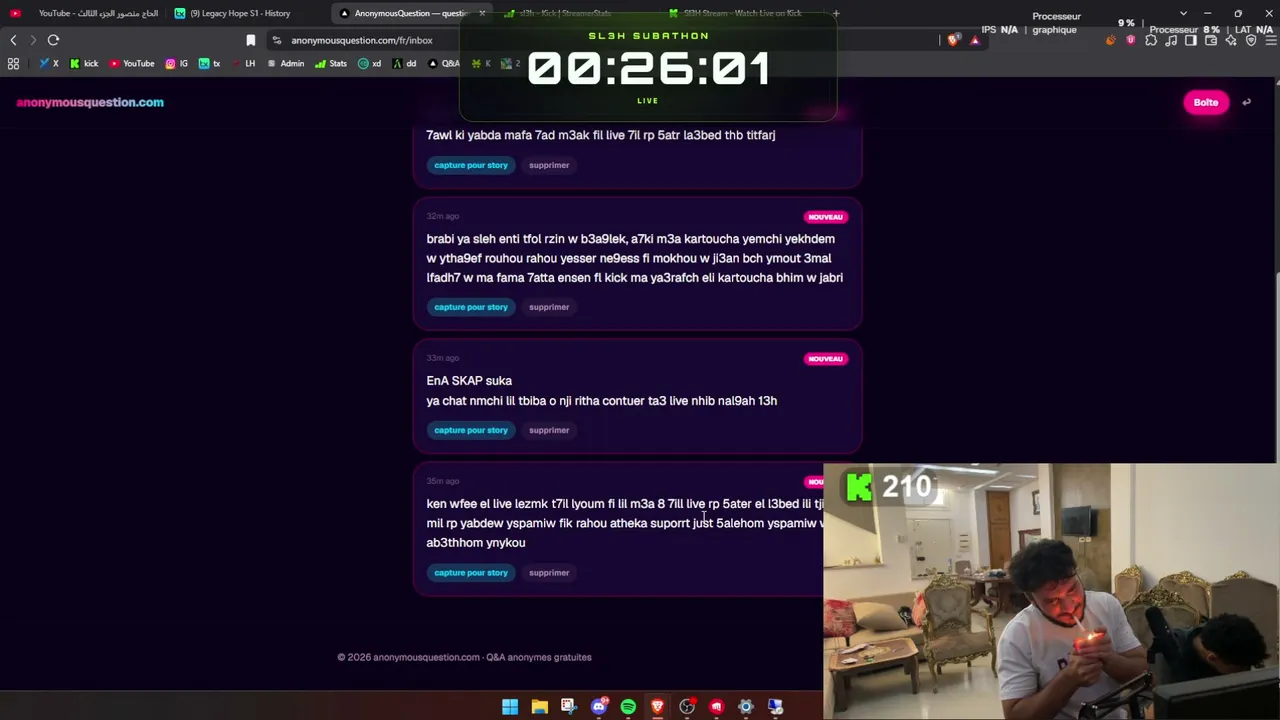The width and height of the screenshot is (1280, 720).
Task: Open the Windows Start menu
Action: tap(510, 707)
